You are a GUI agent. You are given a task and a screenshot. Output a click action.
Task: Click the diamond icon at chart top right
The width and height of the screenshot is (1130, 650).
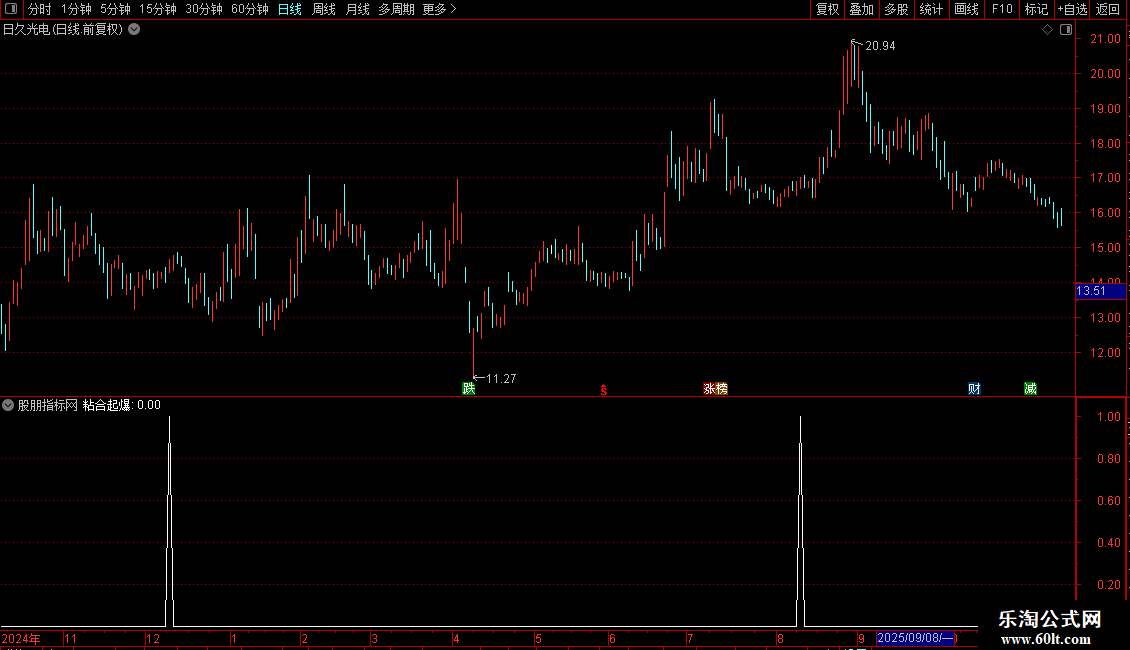coord(1047,30)
